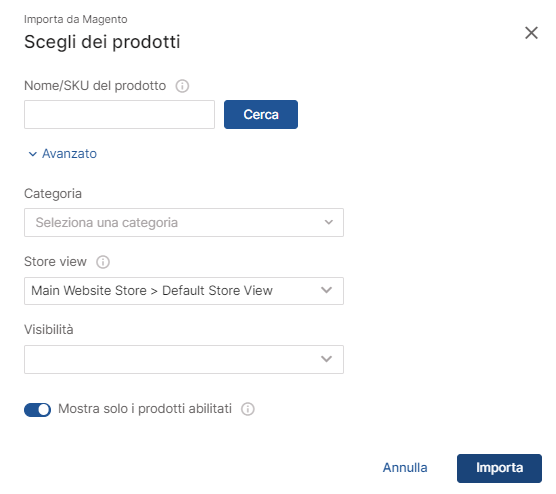Screen dimensions: 556x494
Task: Click the Mostra solo i prodotti abilitati label
Action: point(145,409)
